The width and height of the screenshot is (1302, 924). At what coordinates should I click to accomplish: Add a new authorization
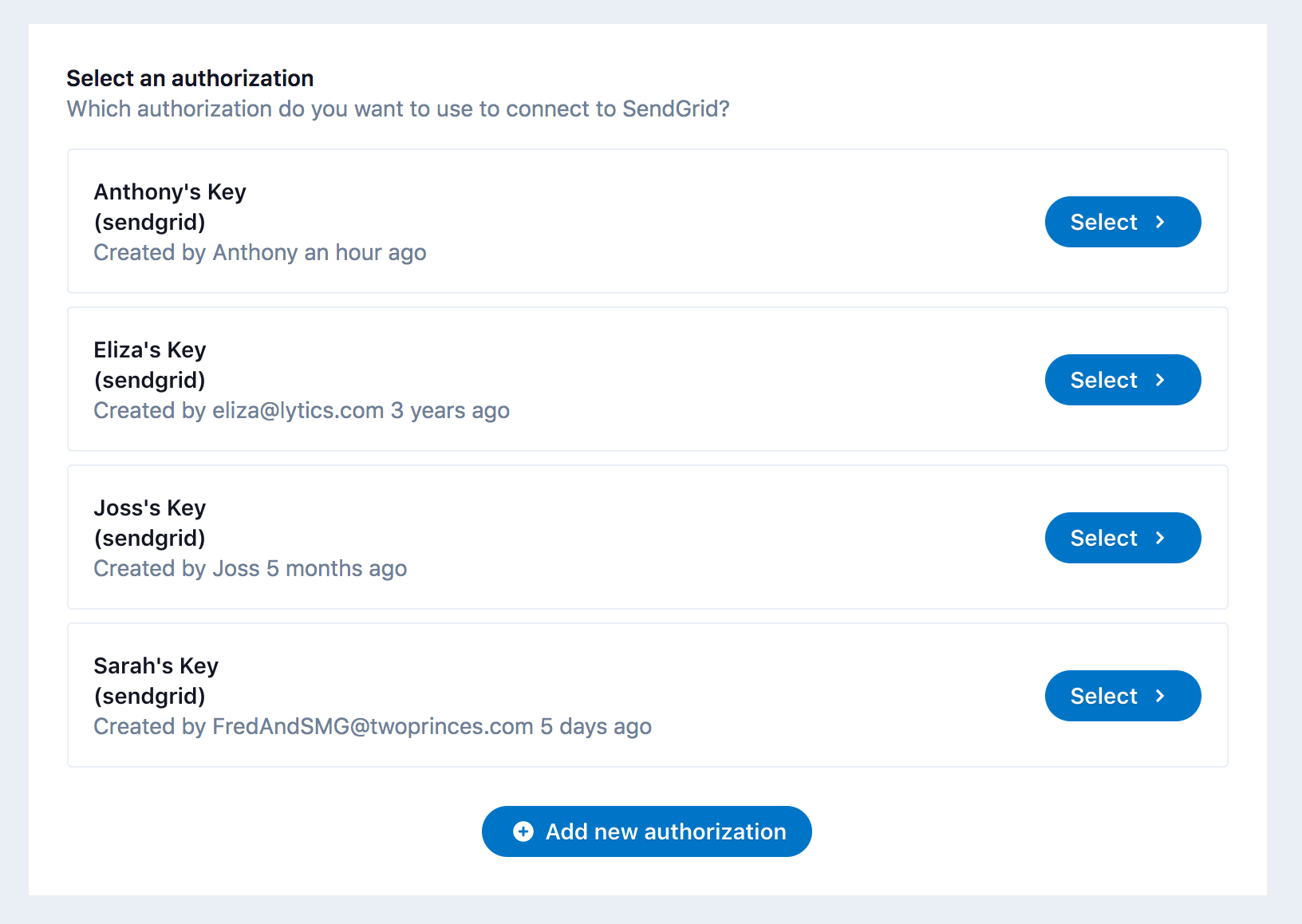pyautogui.click(x=646, y=831)
